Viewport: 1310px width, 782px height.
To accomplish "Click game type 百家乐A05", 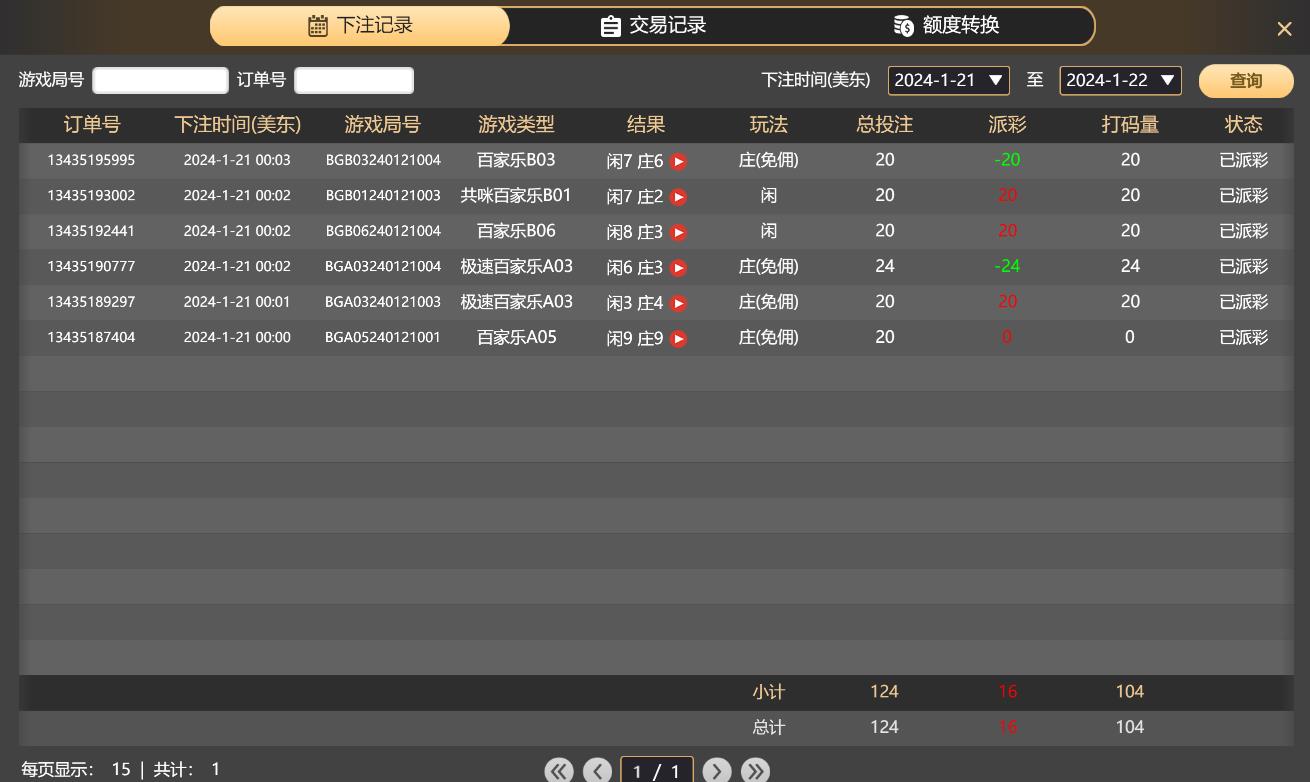I will [516, 337].
